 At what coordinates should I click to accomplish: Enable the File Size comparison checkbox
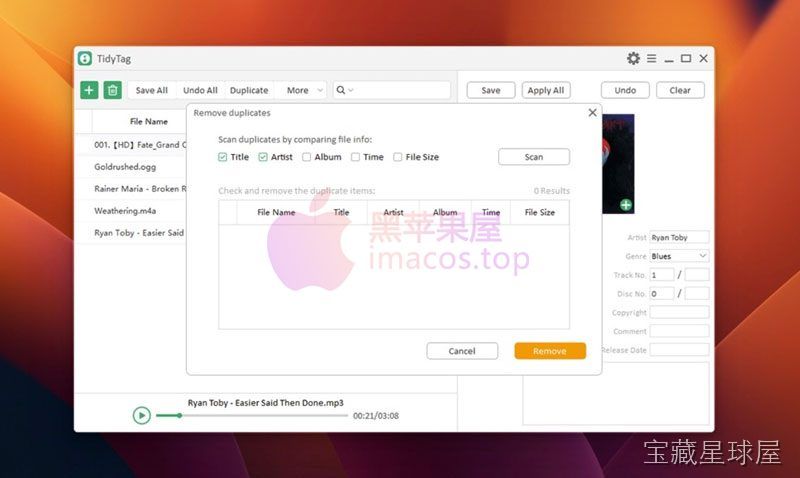[x=397, y=157]
